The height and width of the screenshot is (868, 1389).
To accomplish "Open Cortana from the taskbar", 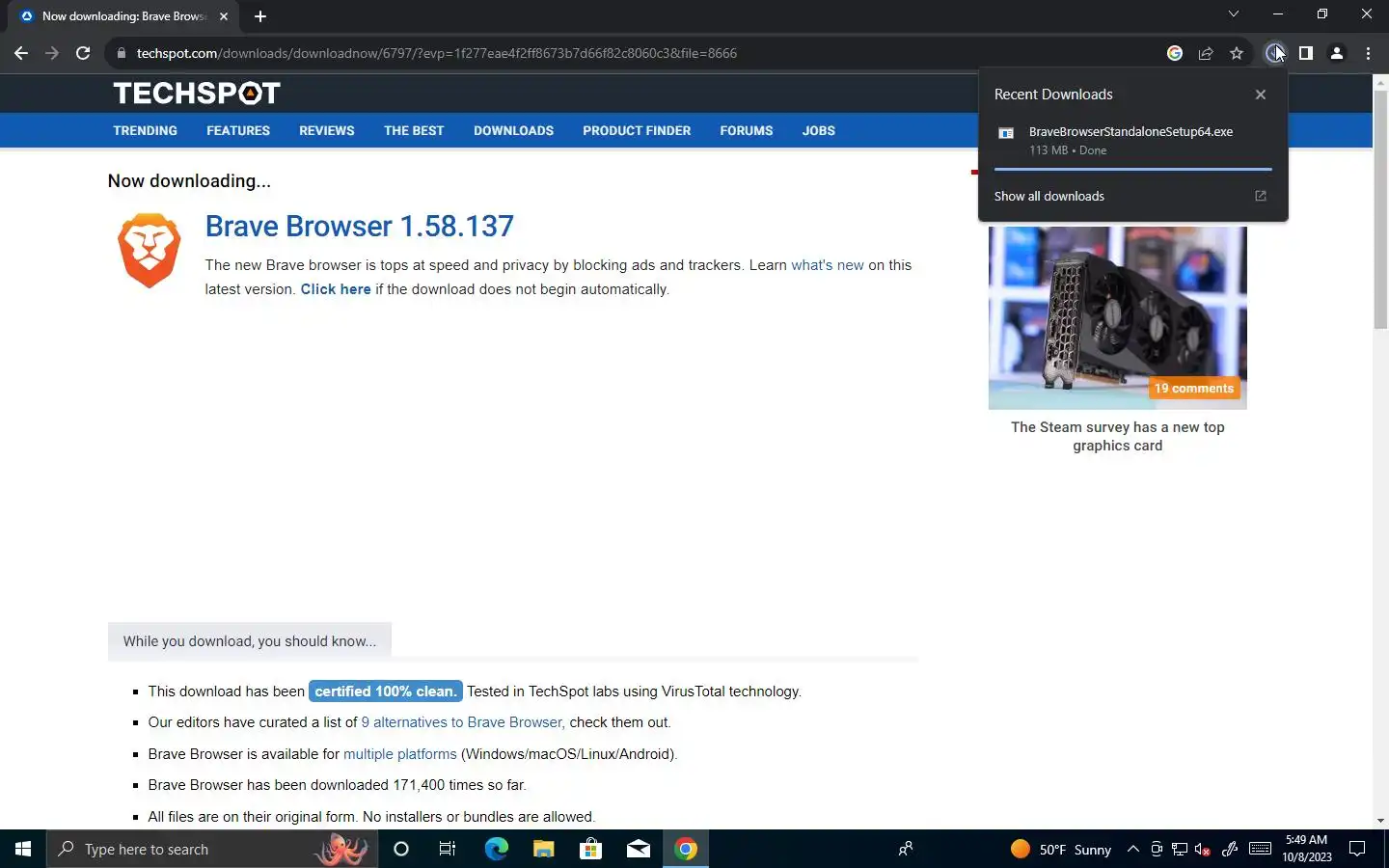I will [x=401, y=849].
